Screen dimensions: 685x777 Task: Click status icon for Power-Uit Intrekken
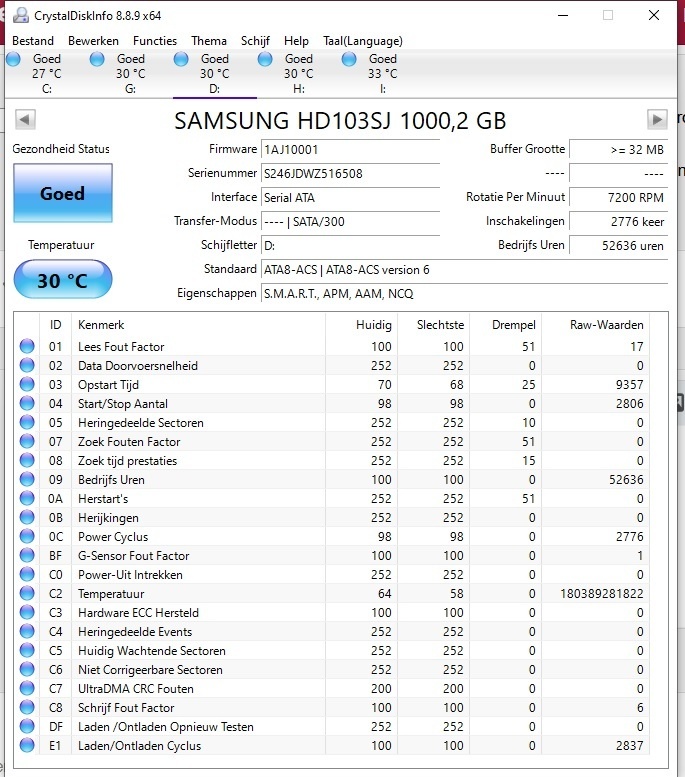coord(27,574)
